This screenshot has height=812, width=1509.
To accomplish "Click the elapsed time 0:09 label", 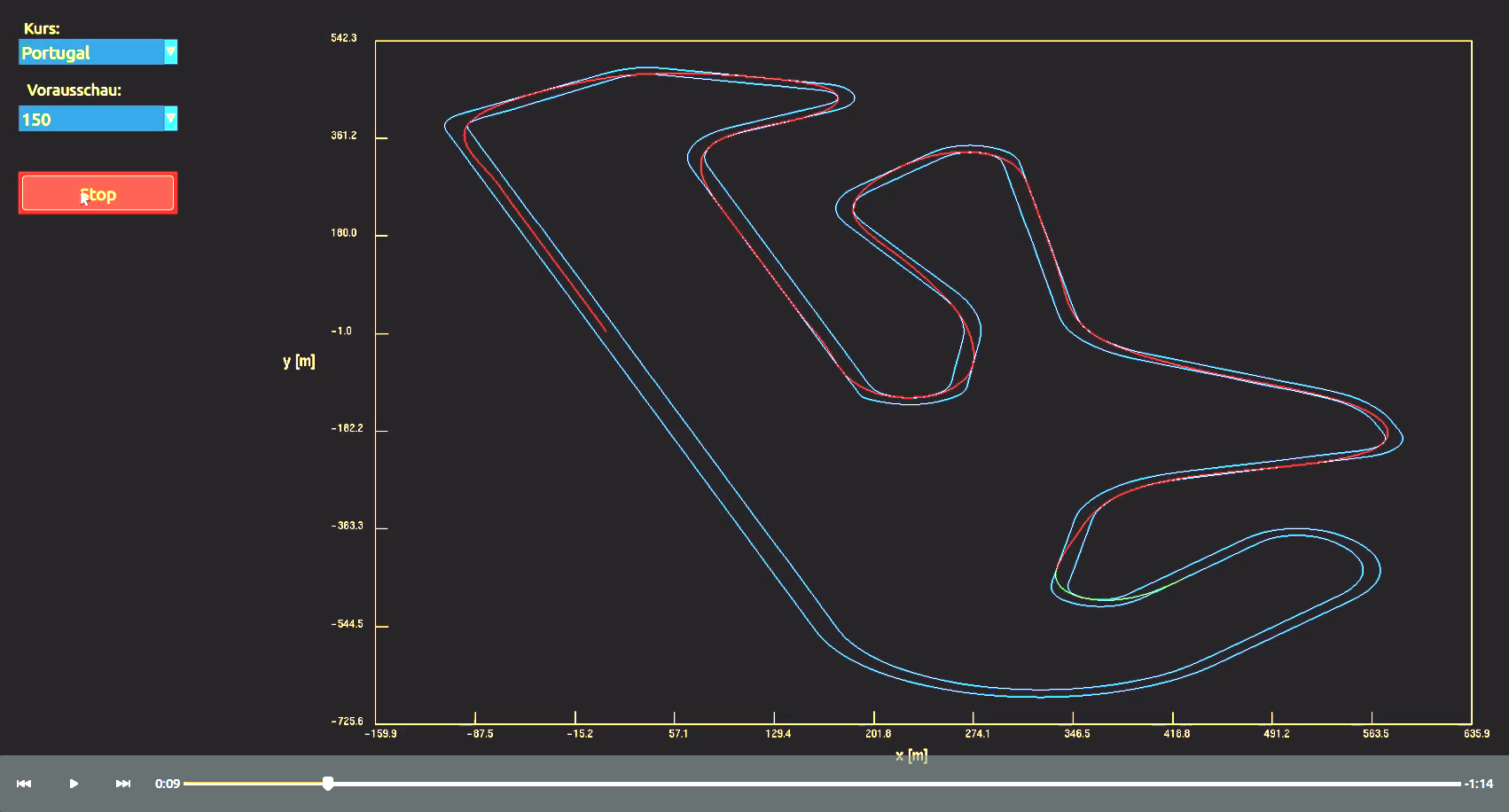I will pos(168,784).
